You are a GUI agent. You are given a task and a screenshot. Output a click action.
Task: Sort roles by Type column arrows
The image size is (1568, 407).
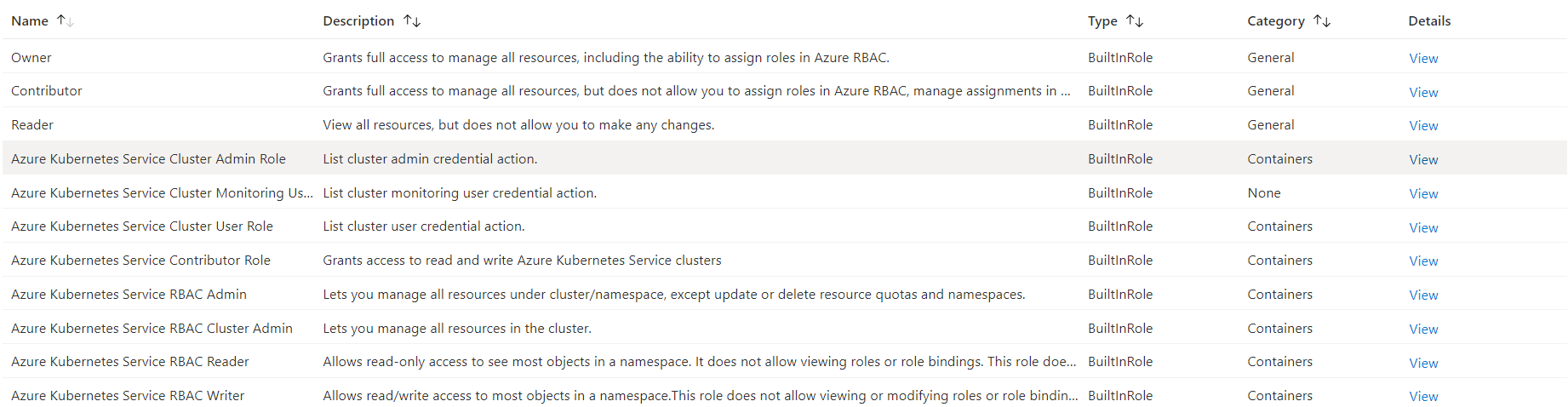(1135, 20)
